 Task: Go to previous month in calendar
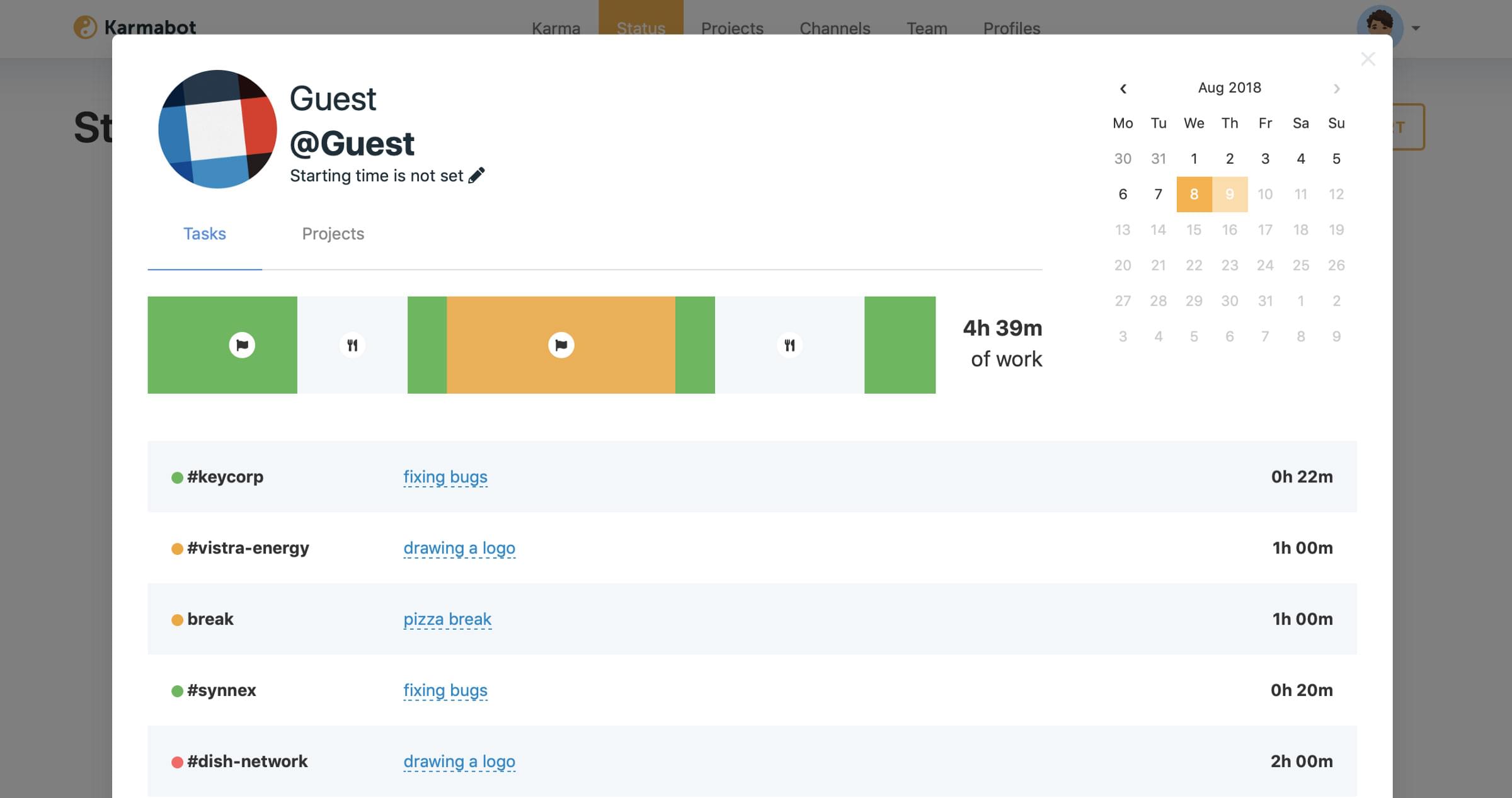pyautogui.click(x=1123, y=89)
